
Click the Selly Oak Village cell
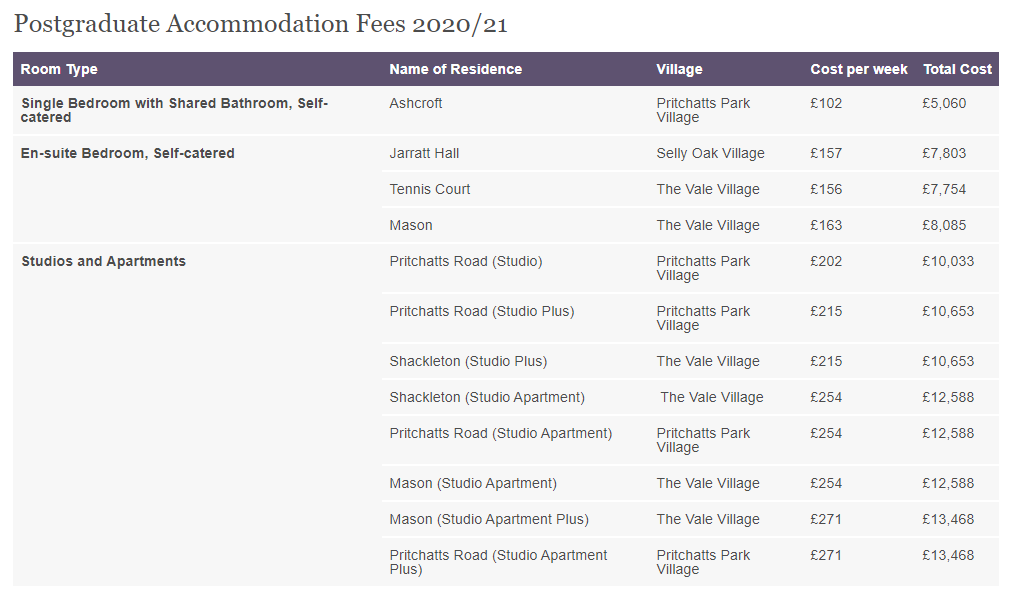tap(710, 153)
